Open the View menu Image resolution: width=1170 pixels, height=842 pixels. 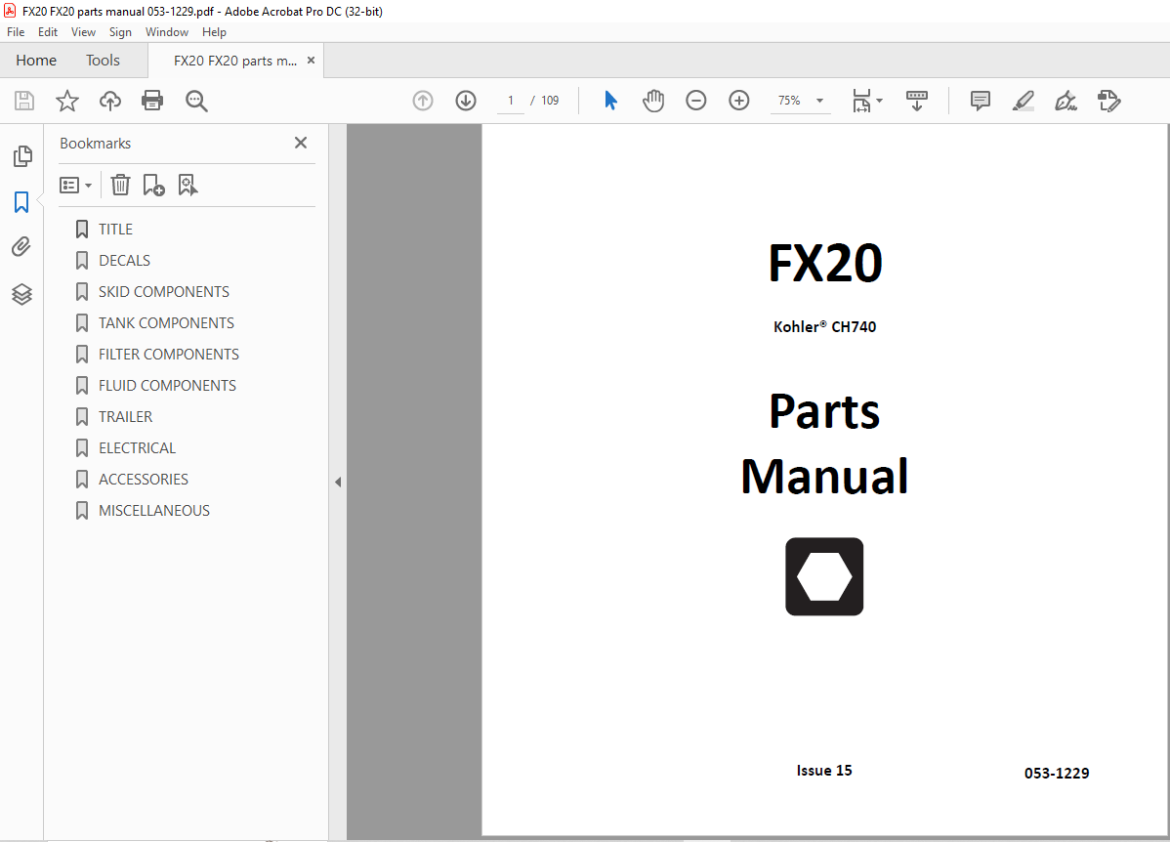(83, 32)
